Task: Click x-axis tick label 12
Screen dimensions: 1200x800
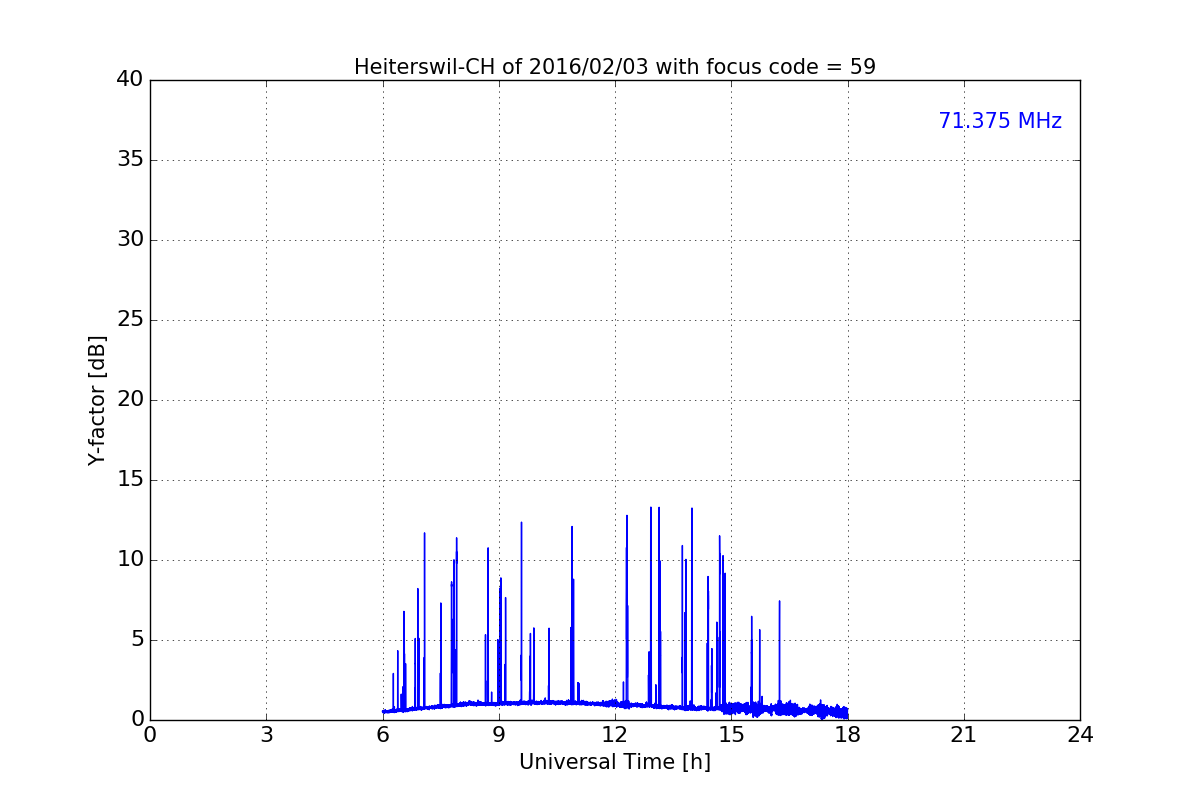Action: 615,735
